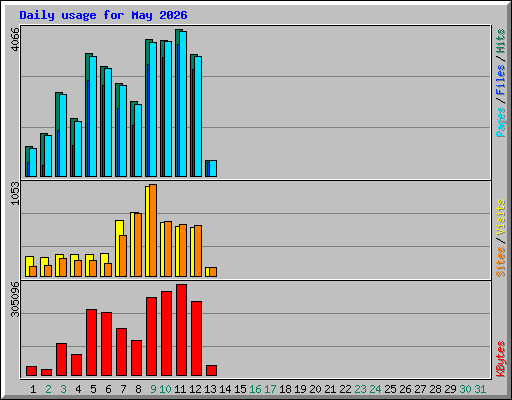Click day label 4 on the x-axis
This screenshot has height=400, width=512.
[78, 389]
